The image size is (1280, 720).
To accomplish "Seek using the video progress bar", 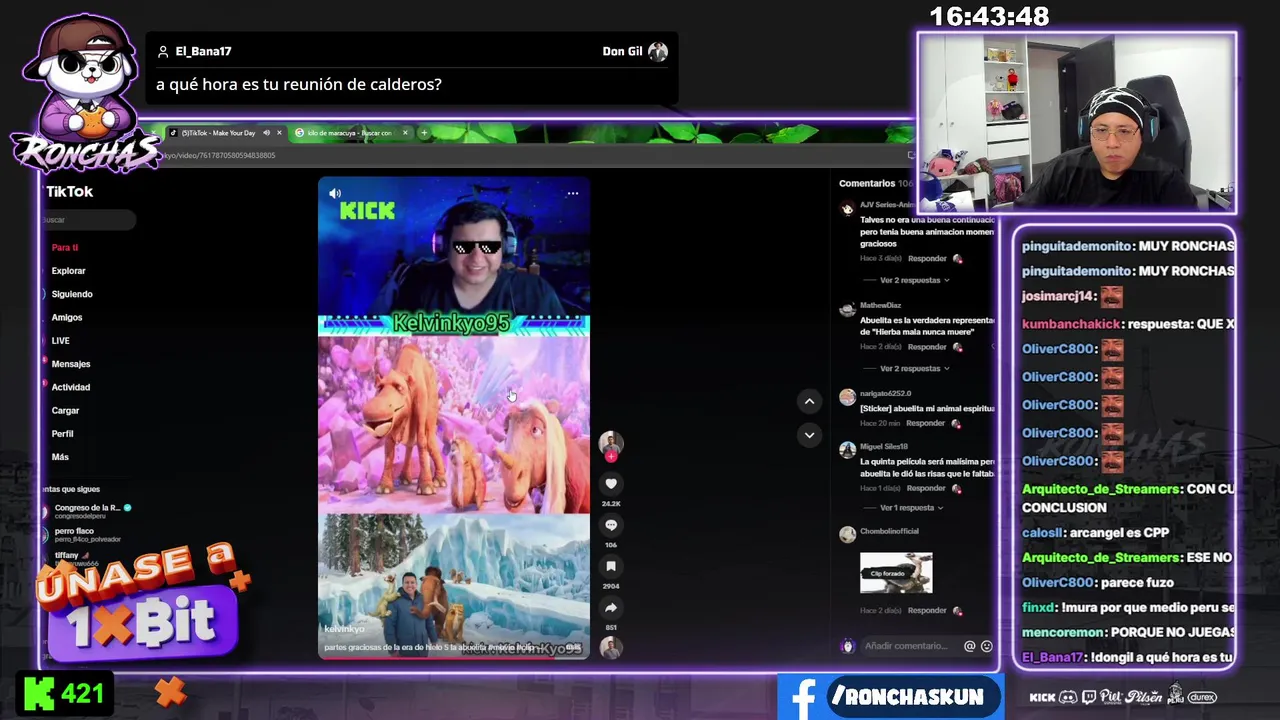I will pos(454,658).
